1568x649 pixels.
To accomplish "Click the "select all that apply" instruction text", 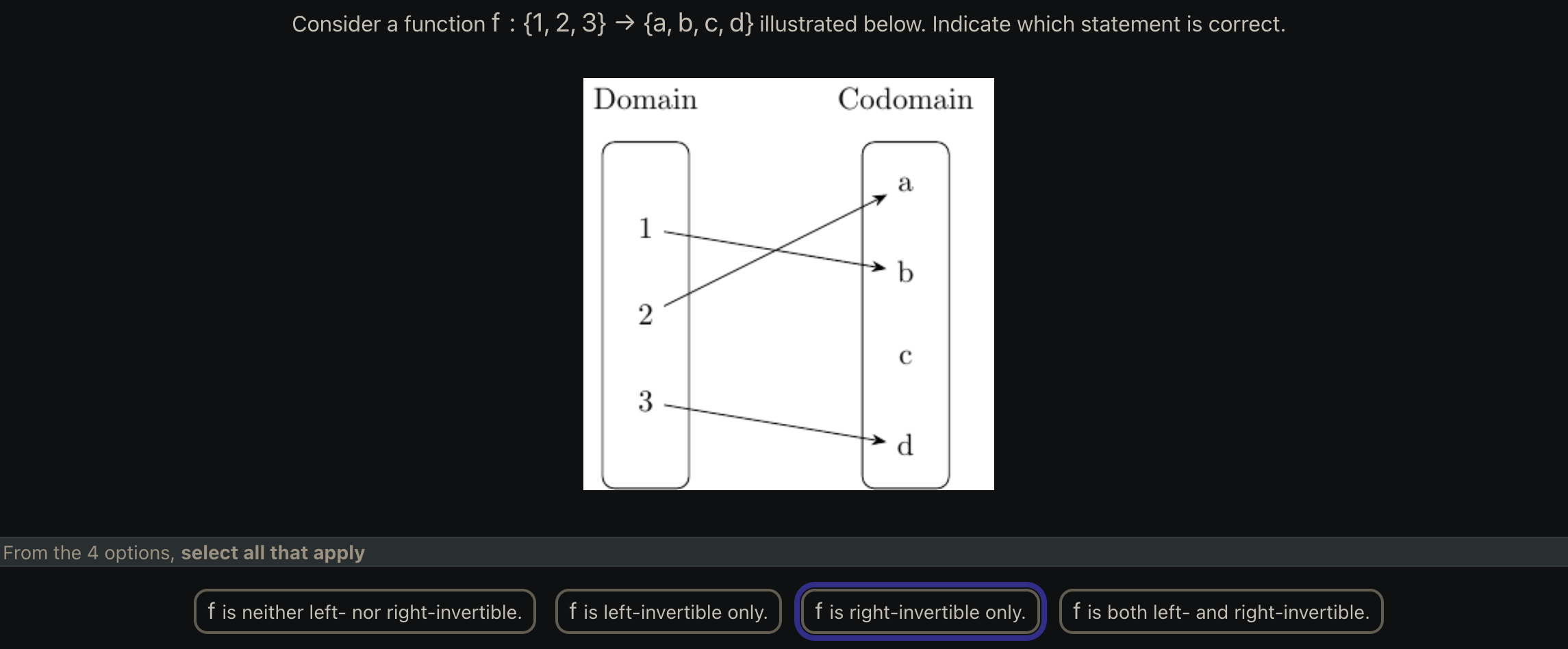I will [273, 552].
